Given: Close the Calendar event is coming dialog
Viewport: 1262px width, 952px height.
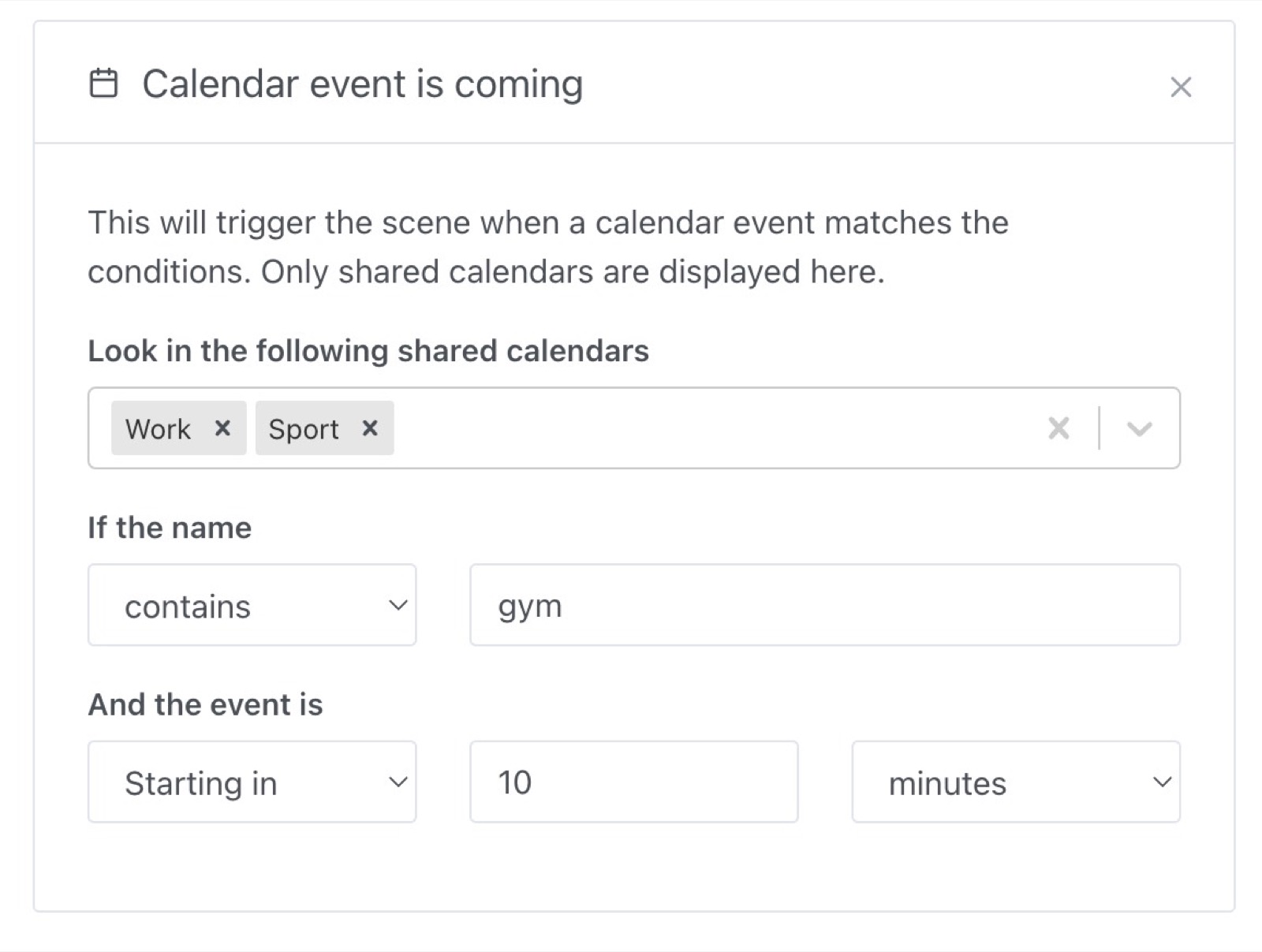Looking at the screenshot, I should pyautogui.click(x=1180, y=87).
